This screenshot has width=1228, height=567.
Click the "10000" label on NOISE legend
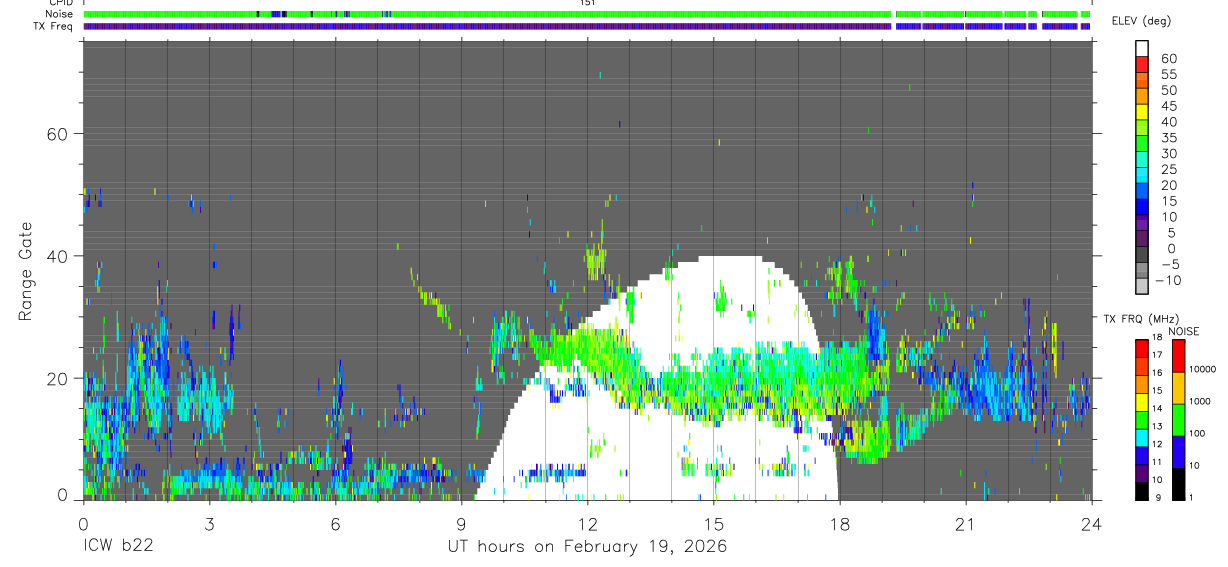[1202, 369]
